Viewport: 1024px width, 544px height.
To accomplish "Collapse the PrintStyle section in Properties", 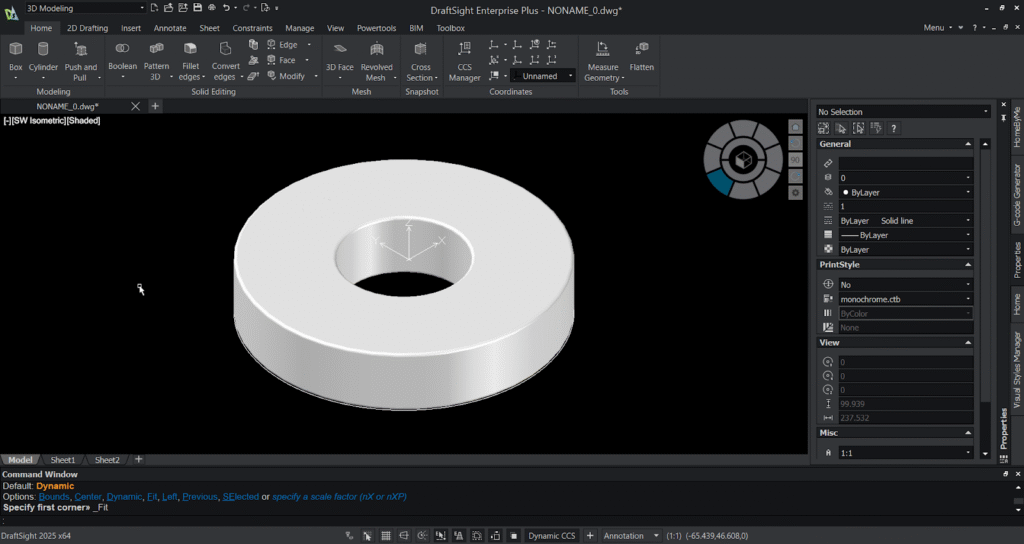I will [968, 265].
